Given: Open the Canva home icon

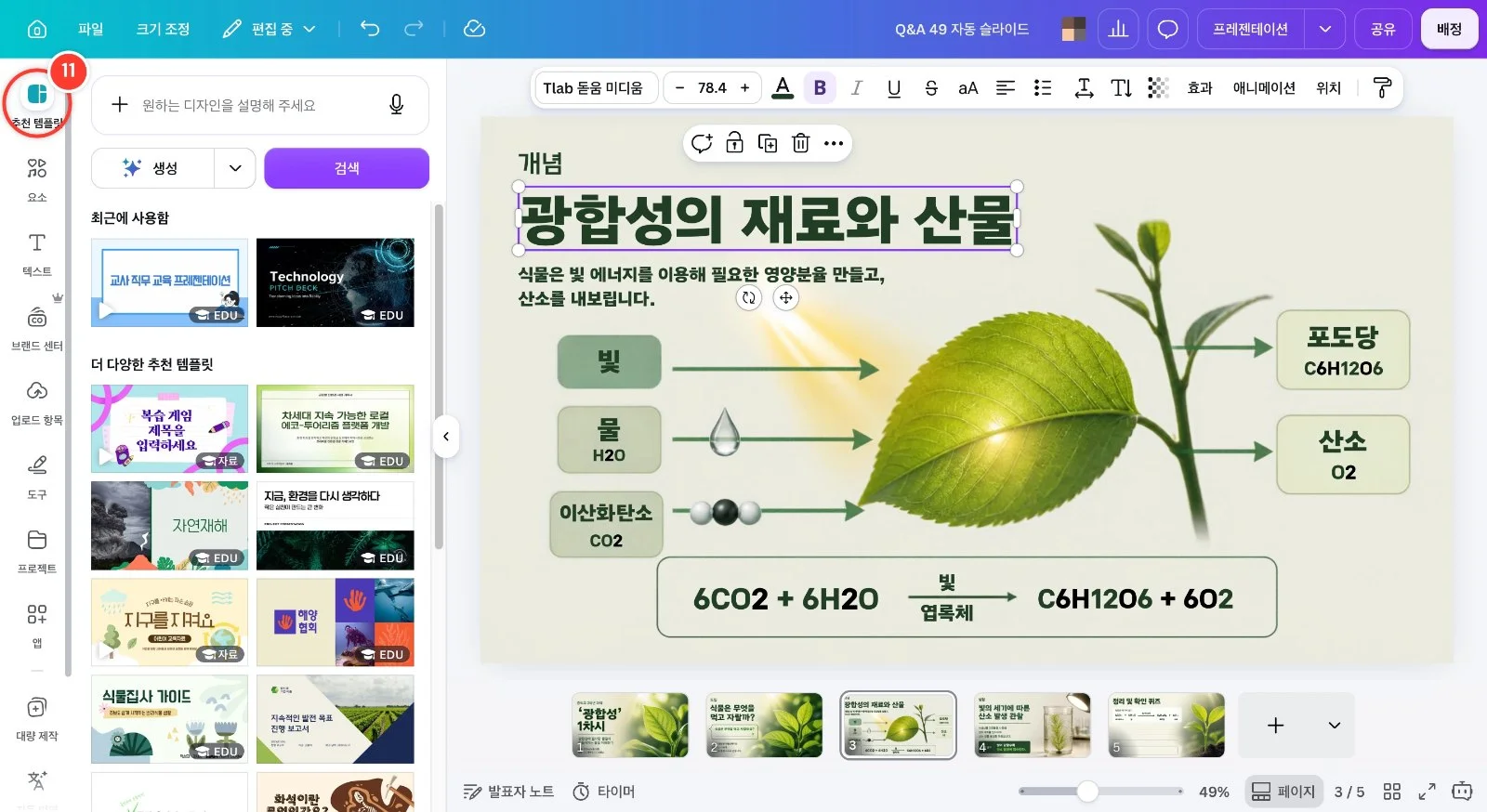Looking at the screenshot, I should tap(37, 29).
